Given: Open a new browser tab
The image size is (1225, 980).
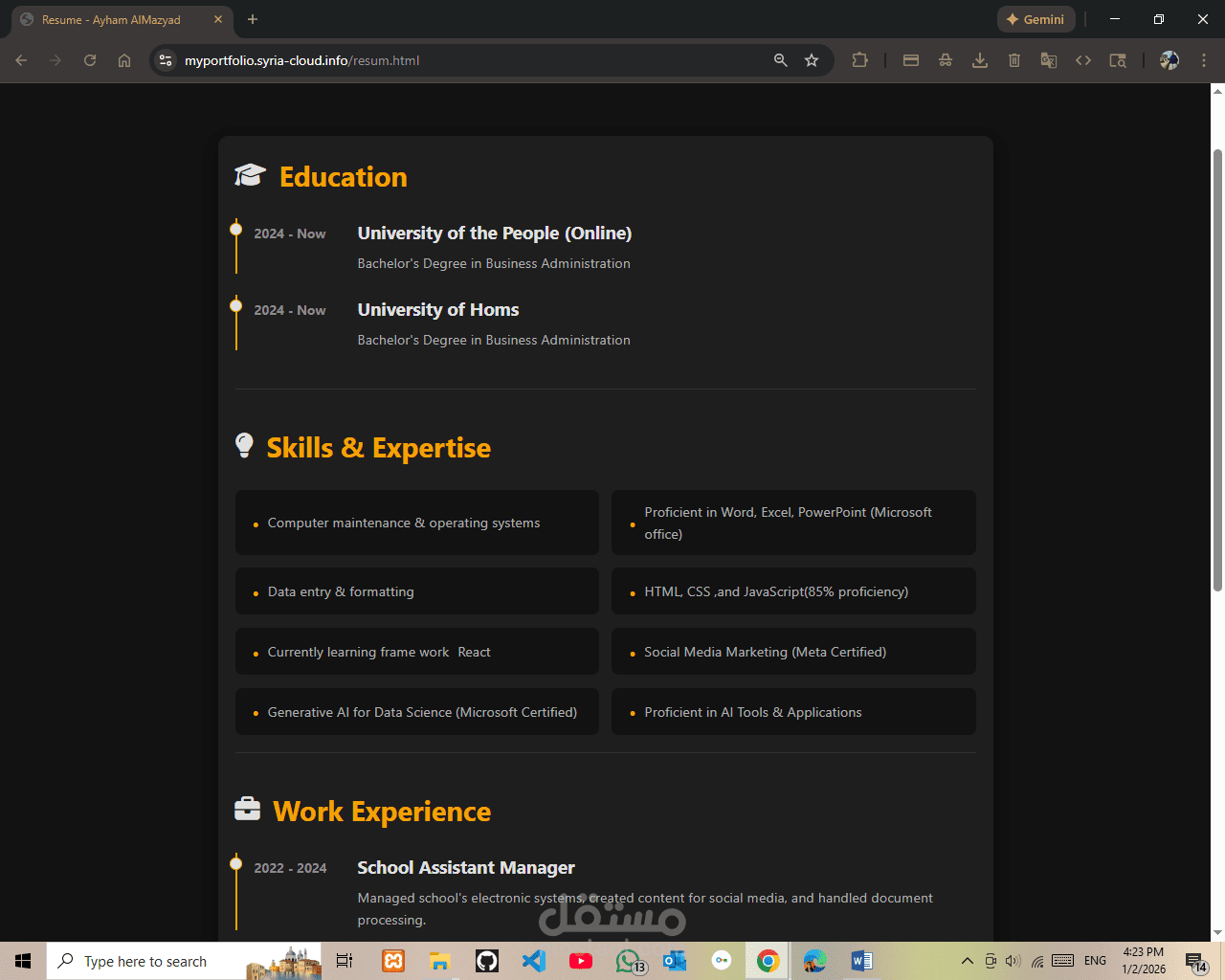Looking at the screenshot, I should 253,19.
